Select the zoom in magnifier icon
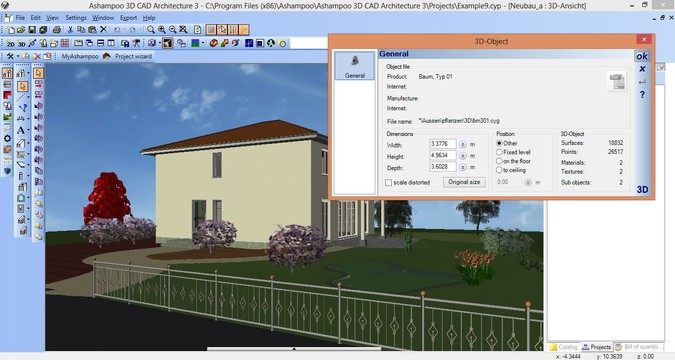The width and height of the screenshot is (675, 360). tap(162, 30)
